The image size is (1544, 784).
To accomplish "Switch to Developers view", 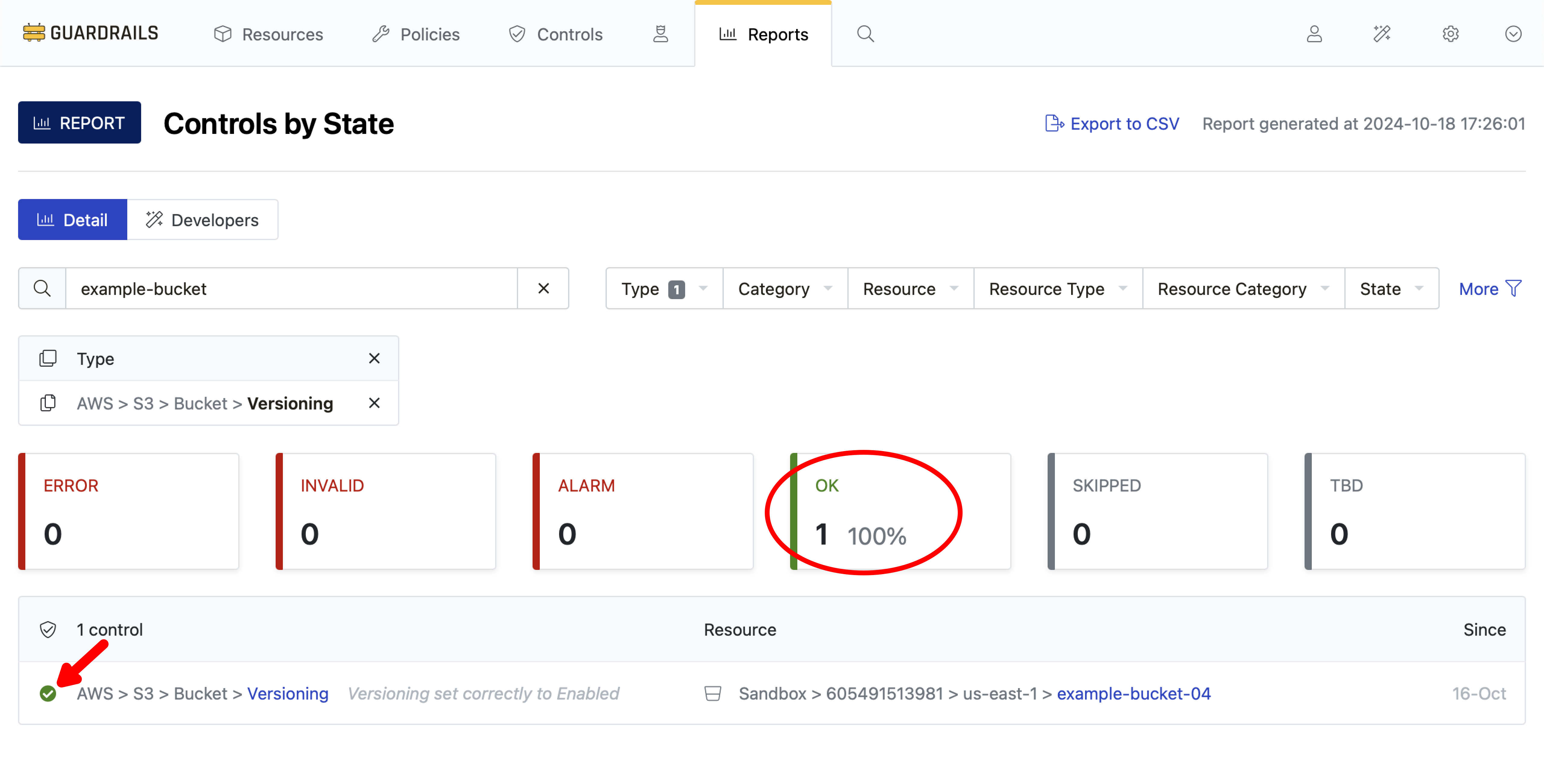I will (203, 220).
